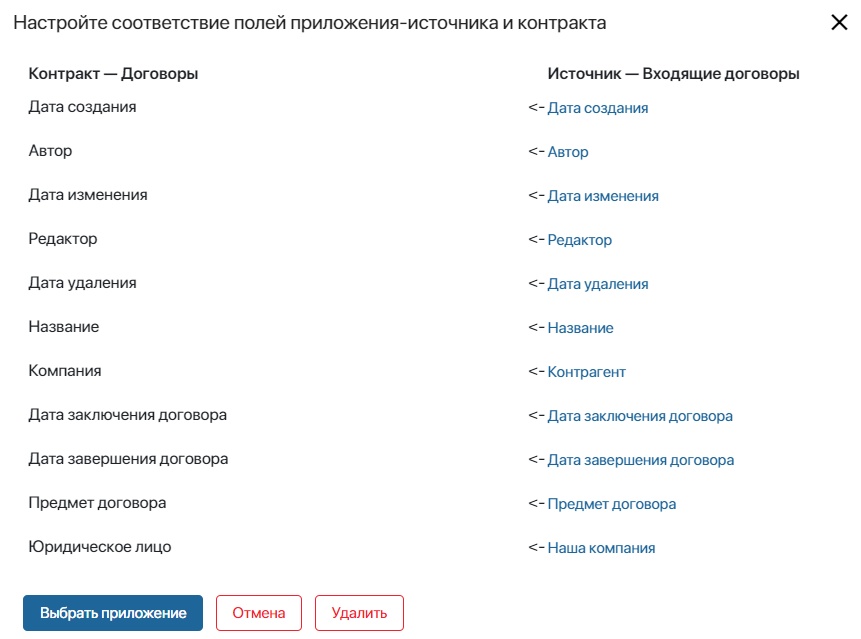This screenshot has height=639, width=861.
Task: Choose the 'Название' source field link
Action: point(580,328)
